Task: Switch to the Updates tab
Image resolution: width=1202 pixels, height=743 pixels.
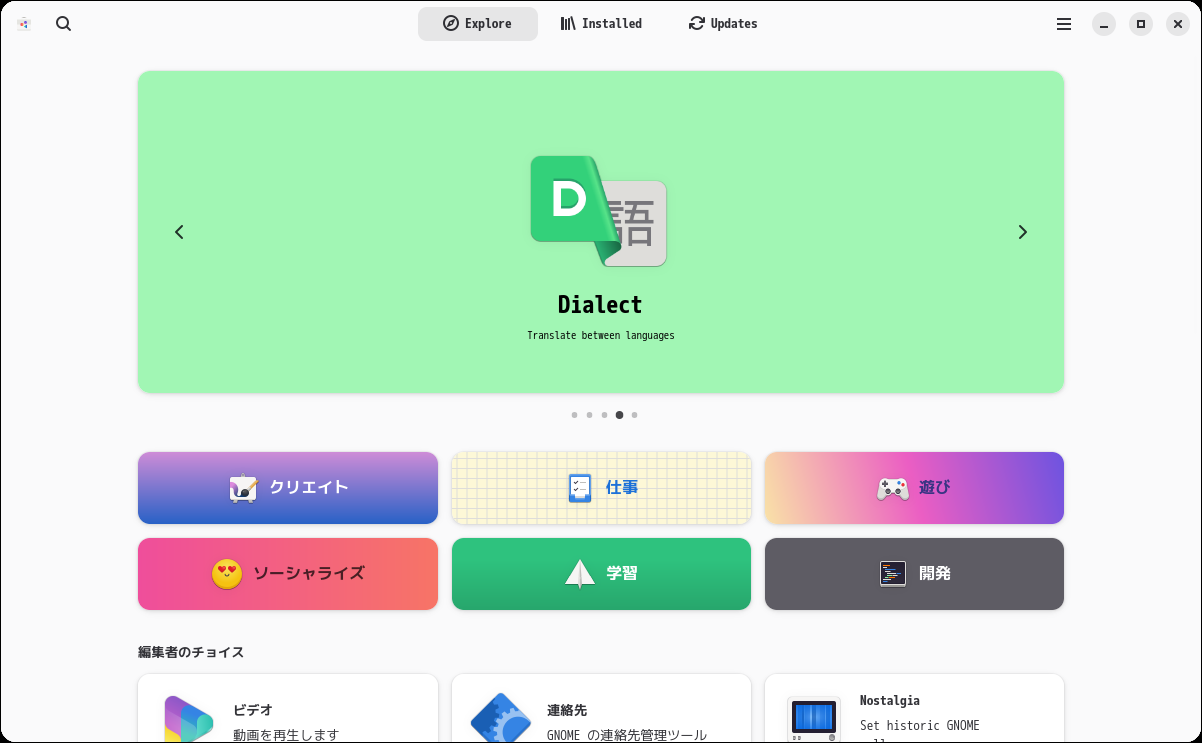Action: coord(723,24)
